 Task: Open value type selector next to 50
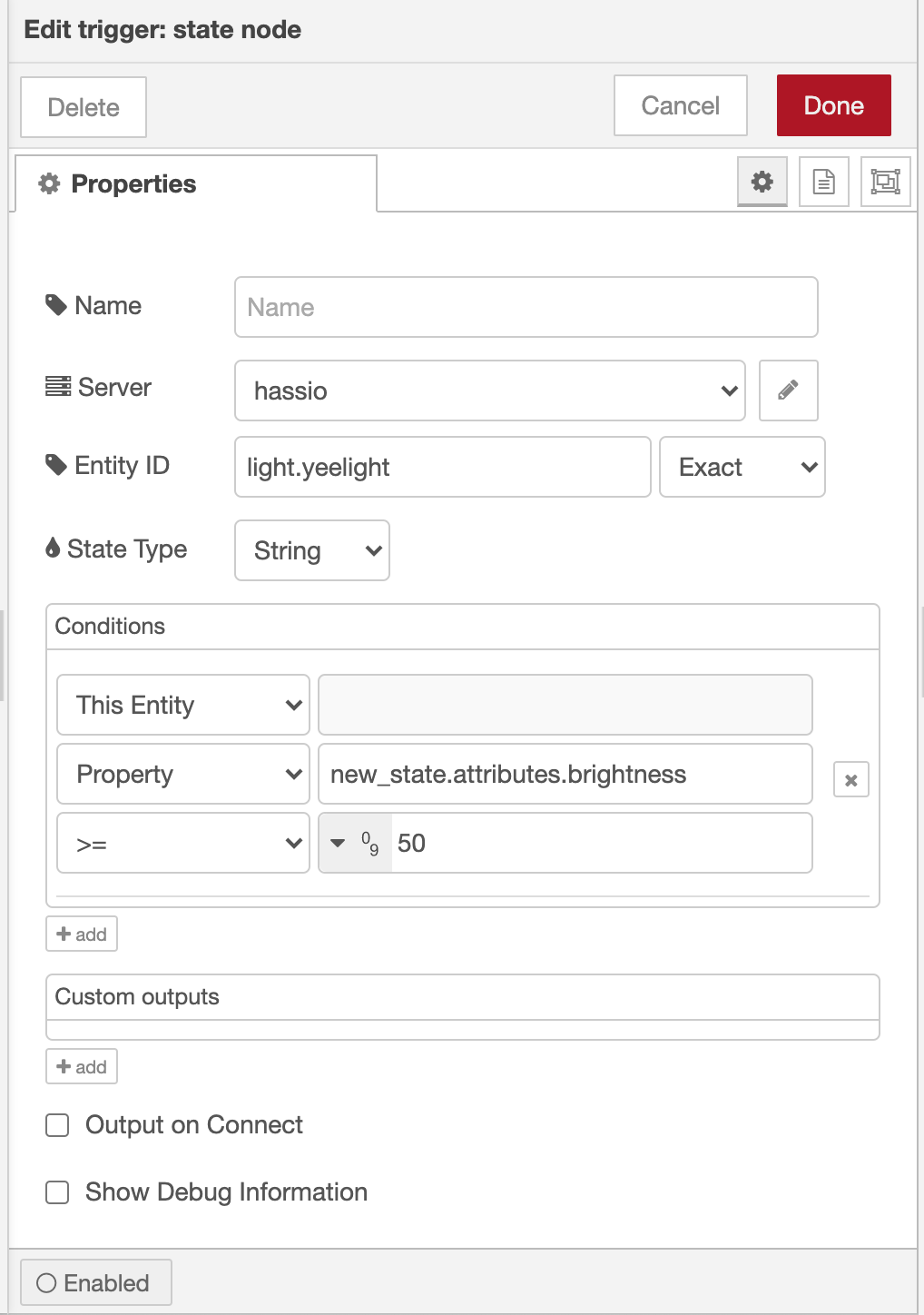pyautogui.click(x=356, y=843)
